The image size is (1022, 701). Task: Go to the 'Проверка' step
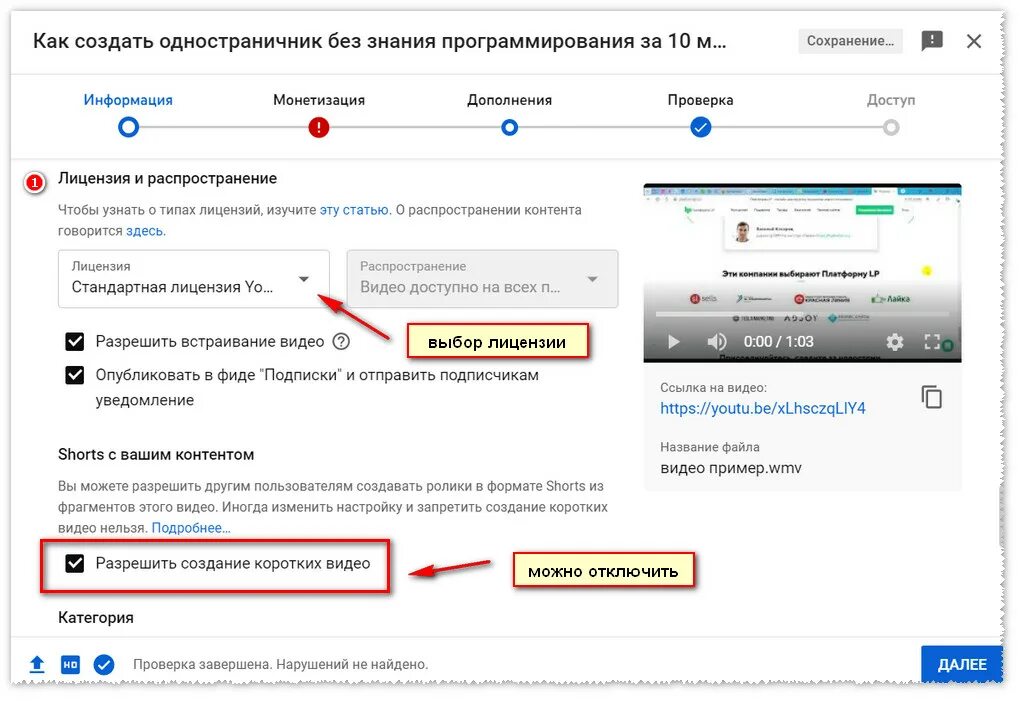(x=701, y=114)
